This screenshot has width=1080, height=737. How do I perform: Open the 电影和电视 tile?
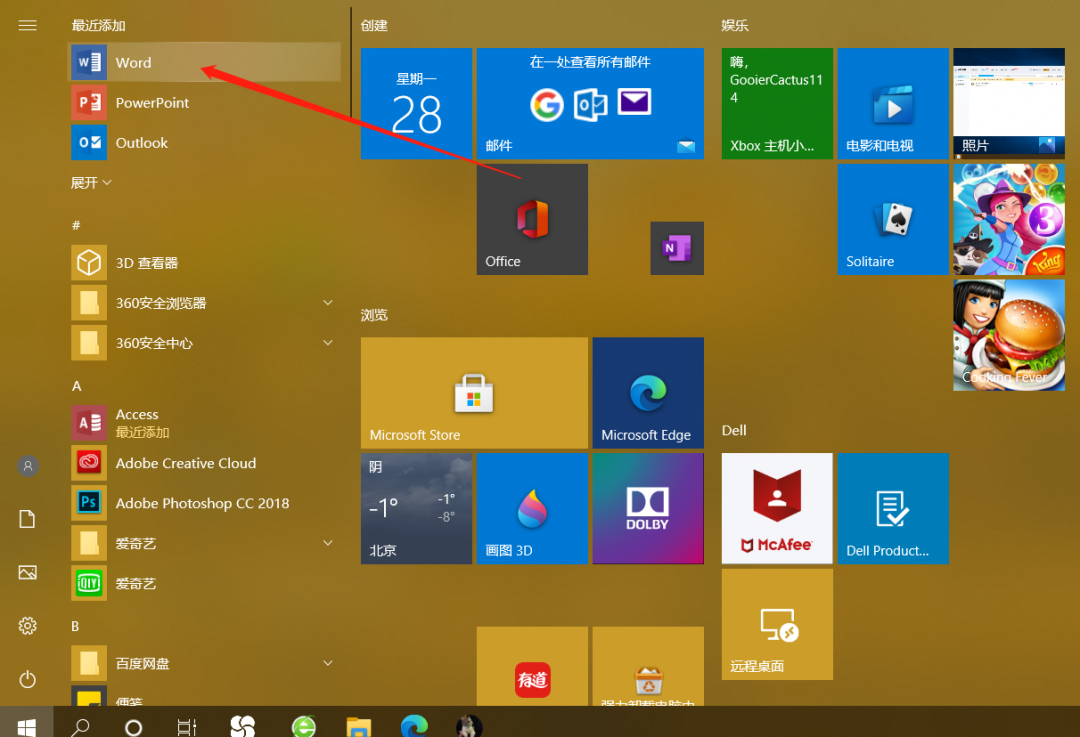pos(893,103)
